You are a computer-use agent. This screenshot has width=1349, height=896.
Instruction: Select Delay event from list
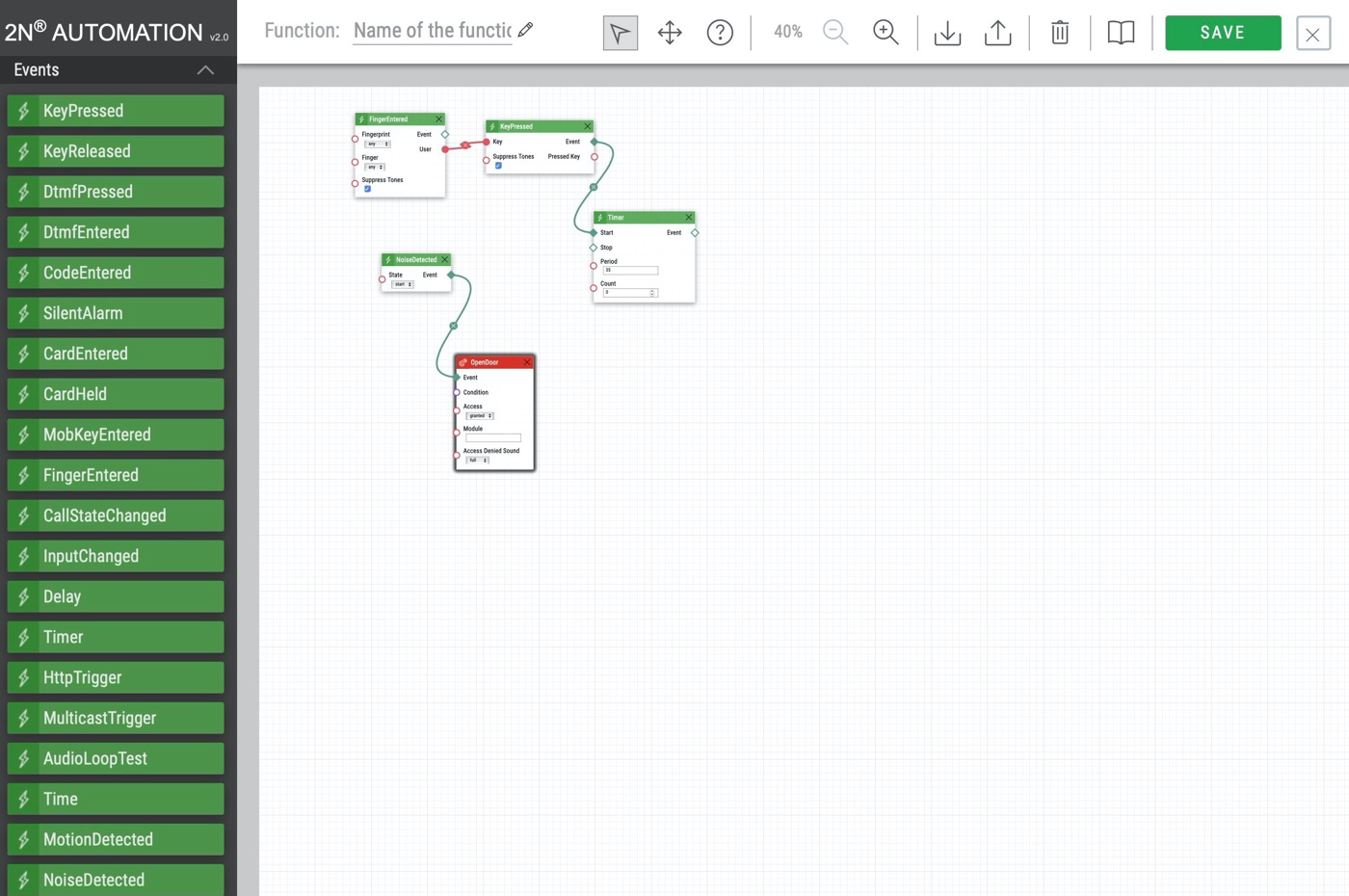(116, 596)
